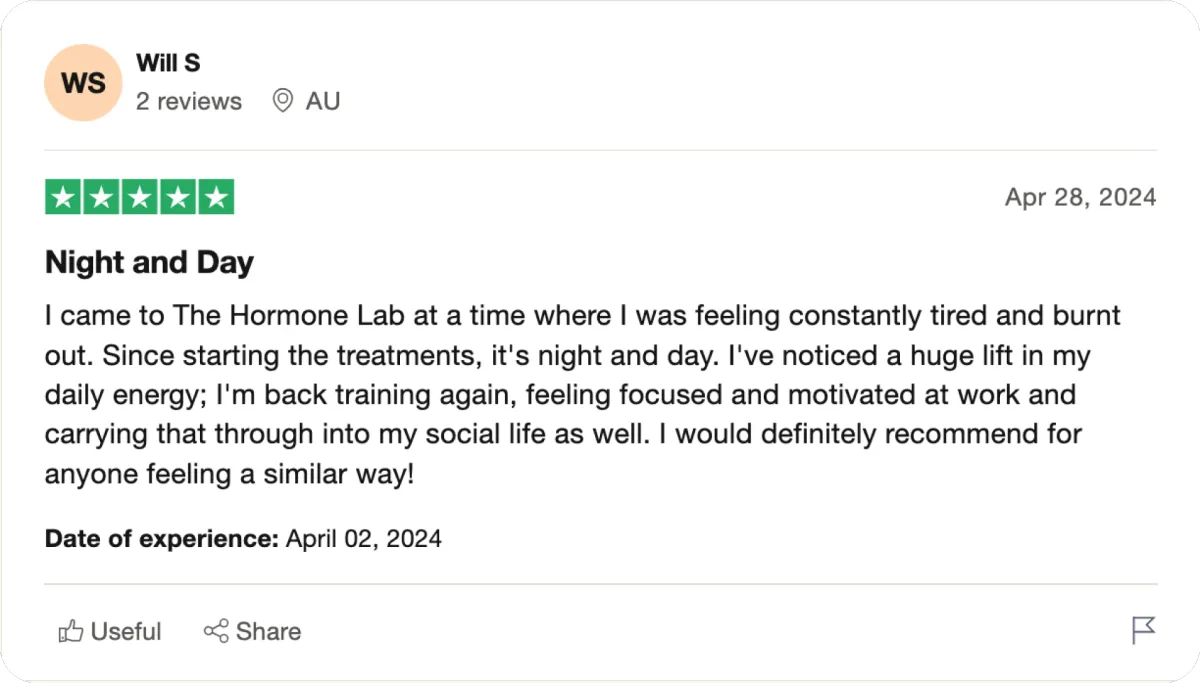
Task: Click the Share network icon
Action: coord(216,631)
